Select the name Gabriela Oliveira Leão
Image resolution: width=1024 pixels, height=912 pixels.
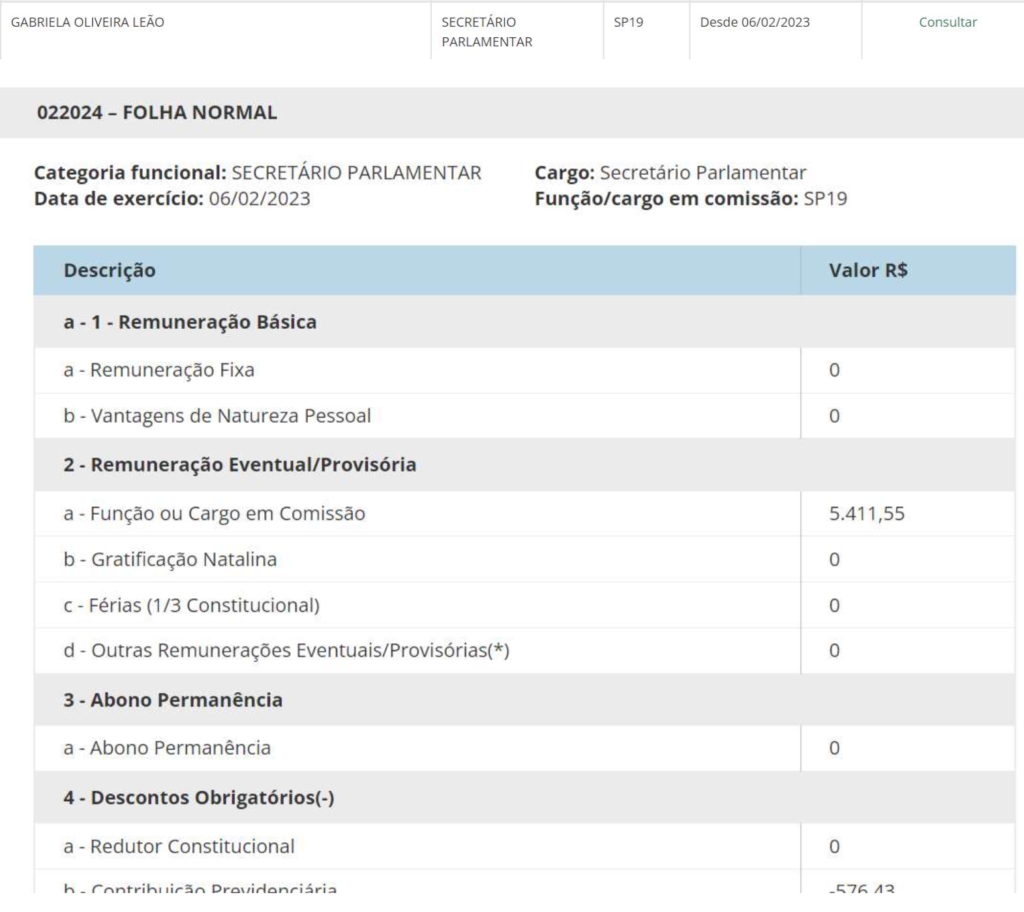click(87, 22)
